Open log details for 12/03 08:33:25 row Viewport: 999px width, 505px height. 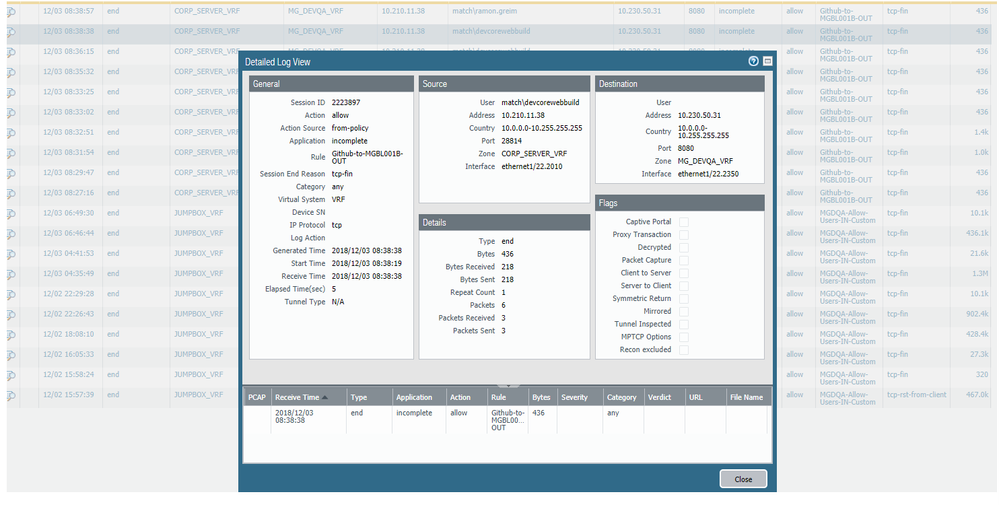pyautogui.click(x=11, y=93)
